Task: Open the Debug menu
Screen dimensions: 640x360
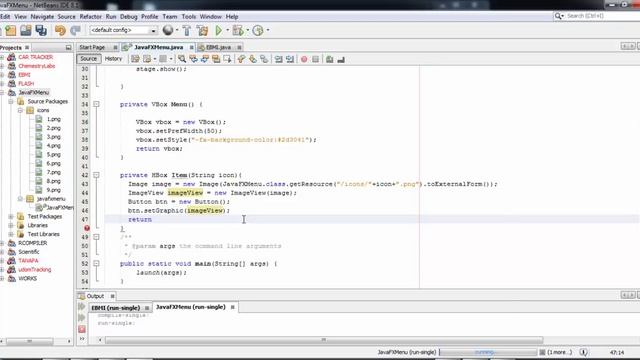Action: [129, 17]
